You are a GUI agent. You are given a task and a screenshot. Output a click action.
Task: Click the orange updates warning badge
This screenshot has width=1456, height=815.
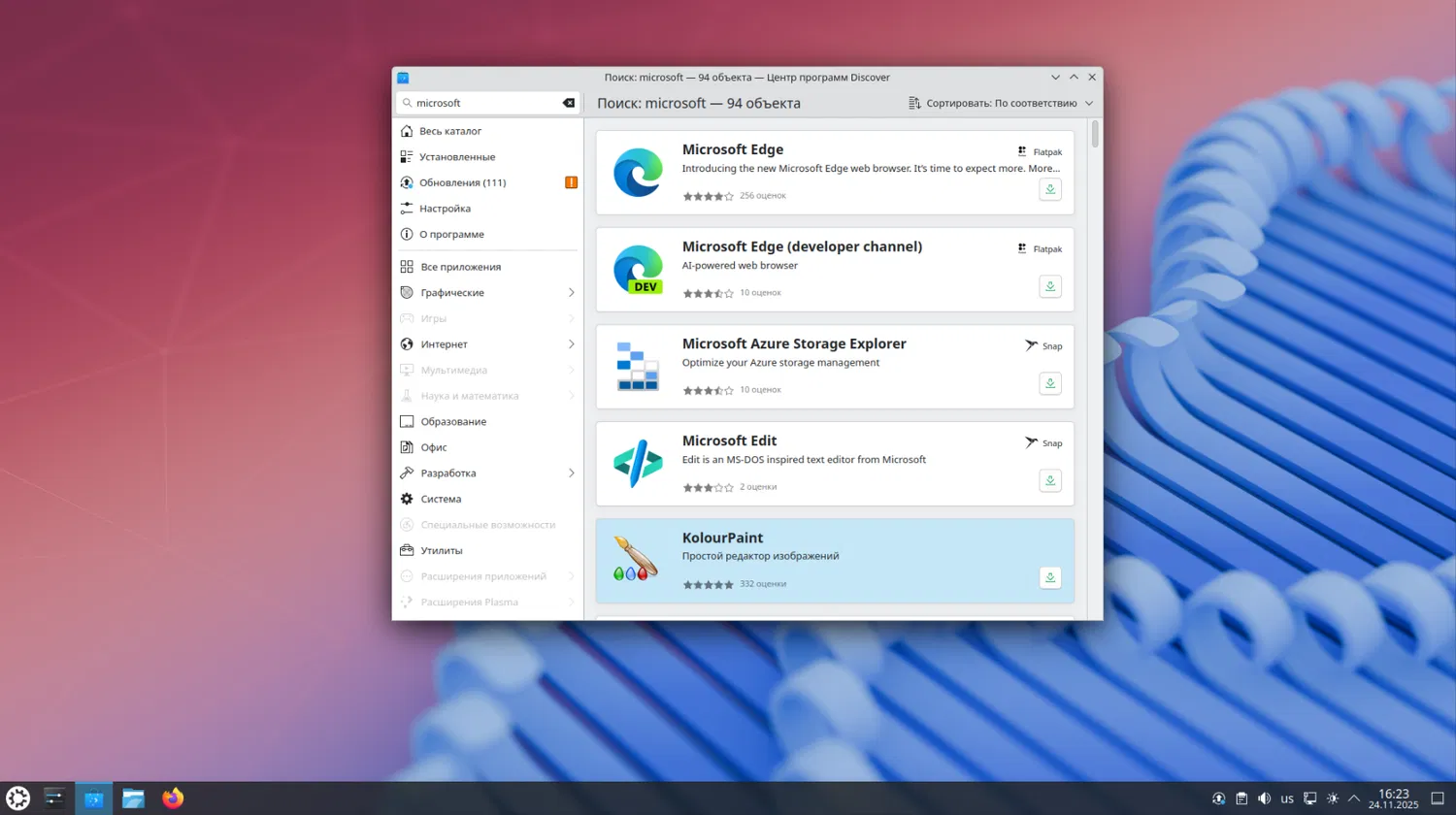(x=571, y=182)
